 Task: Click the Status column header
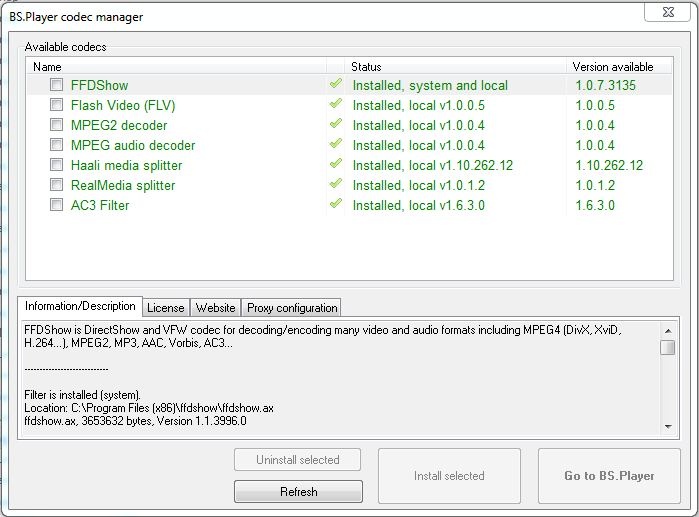(x=456, y=67)
